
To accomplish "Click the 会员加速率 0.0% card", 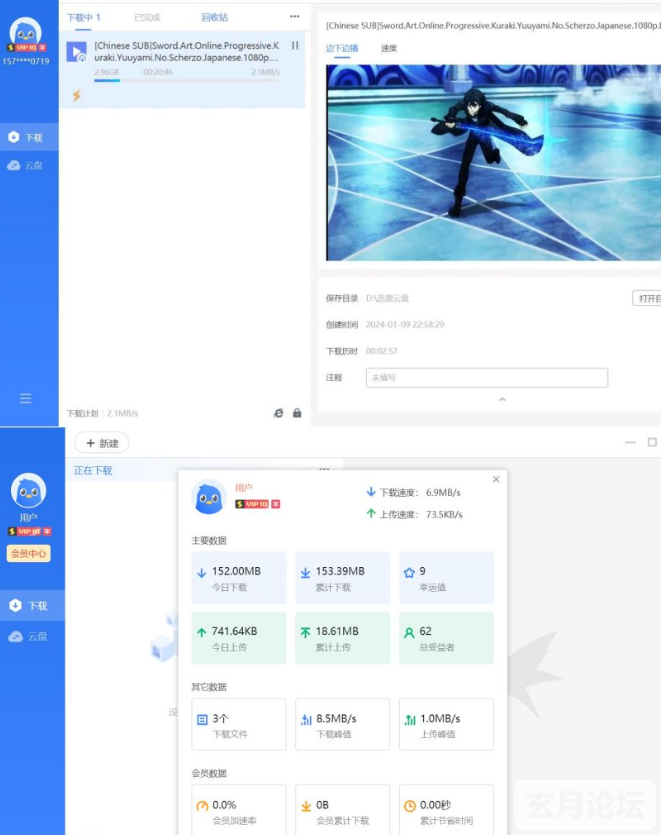I will [x=239, y=809].
